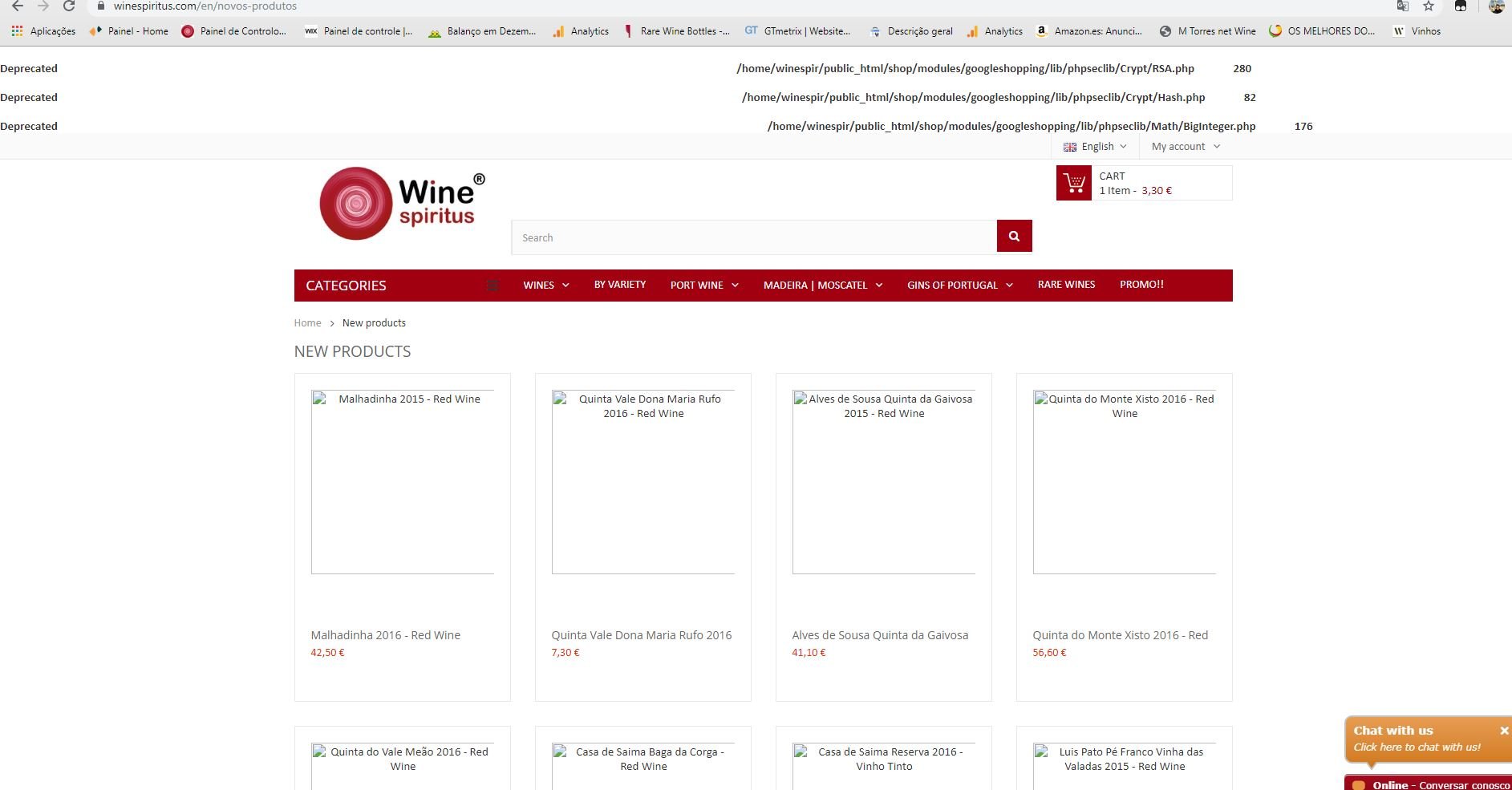1512x790 pixels.
Task: Open the Casa de Saima Reserva 2016 image
Action: tap(884, 767)
